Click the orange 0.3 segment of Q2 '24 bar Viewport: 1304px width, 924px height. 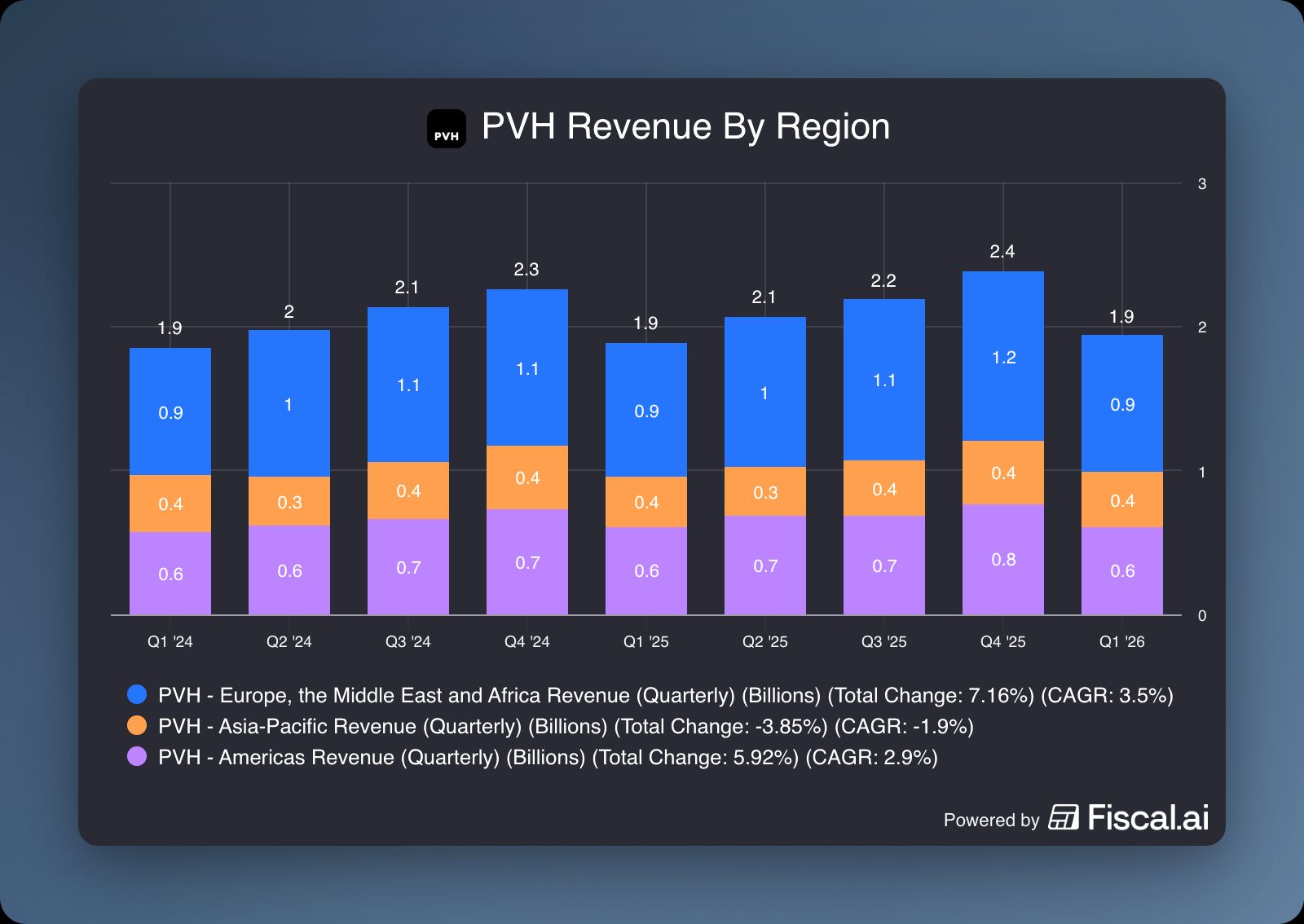[x=289, y=501]
